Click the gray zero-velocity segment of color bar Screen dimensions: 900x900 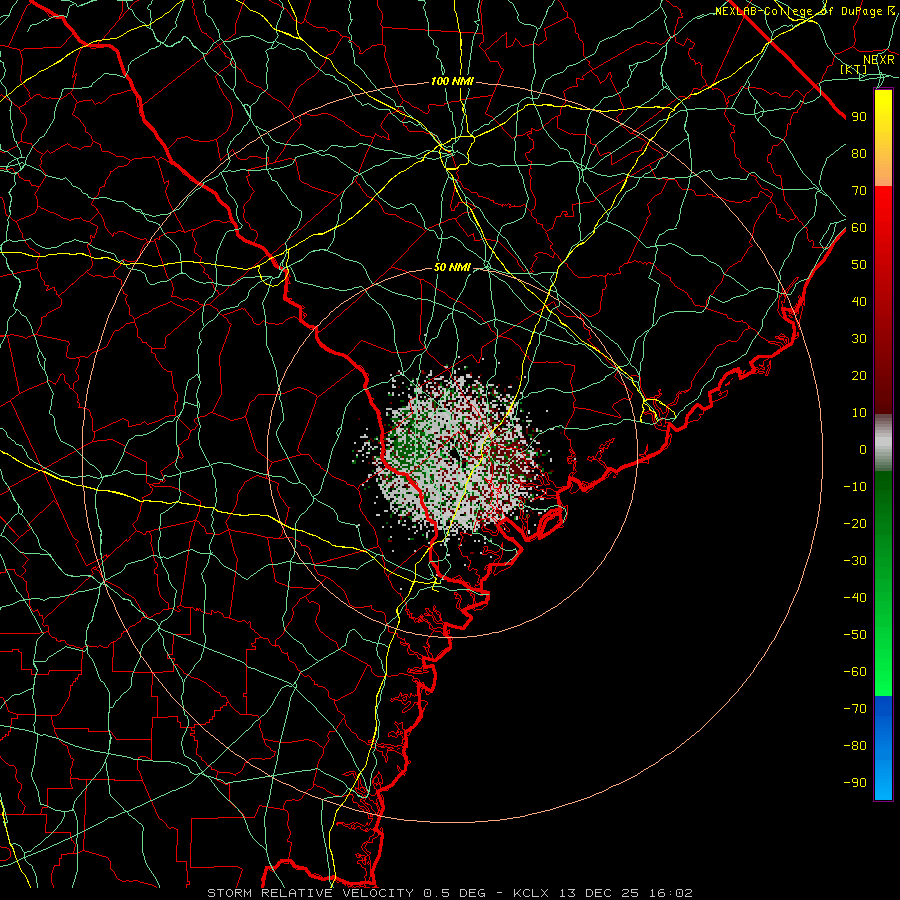(x=883, y=443)
